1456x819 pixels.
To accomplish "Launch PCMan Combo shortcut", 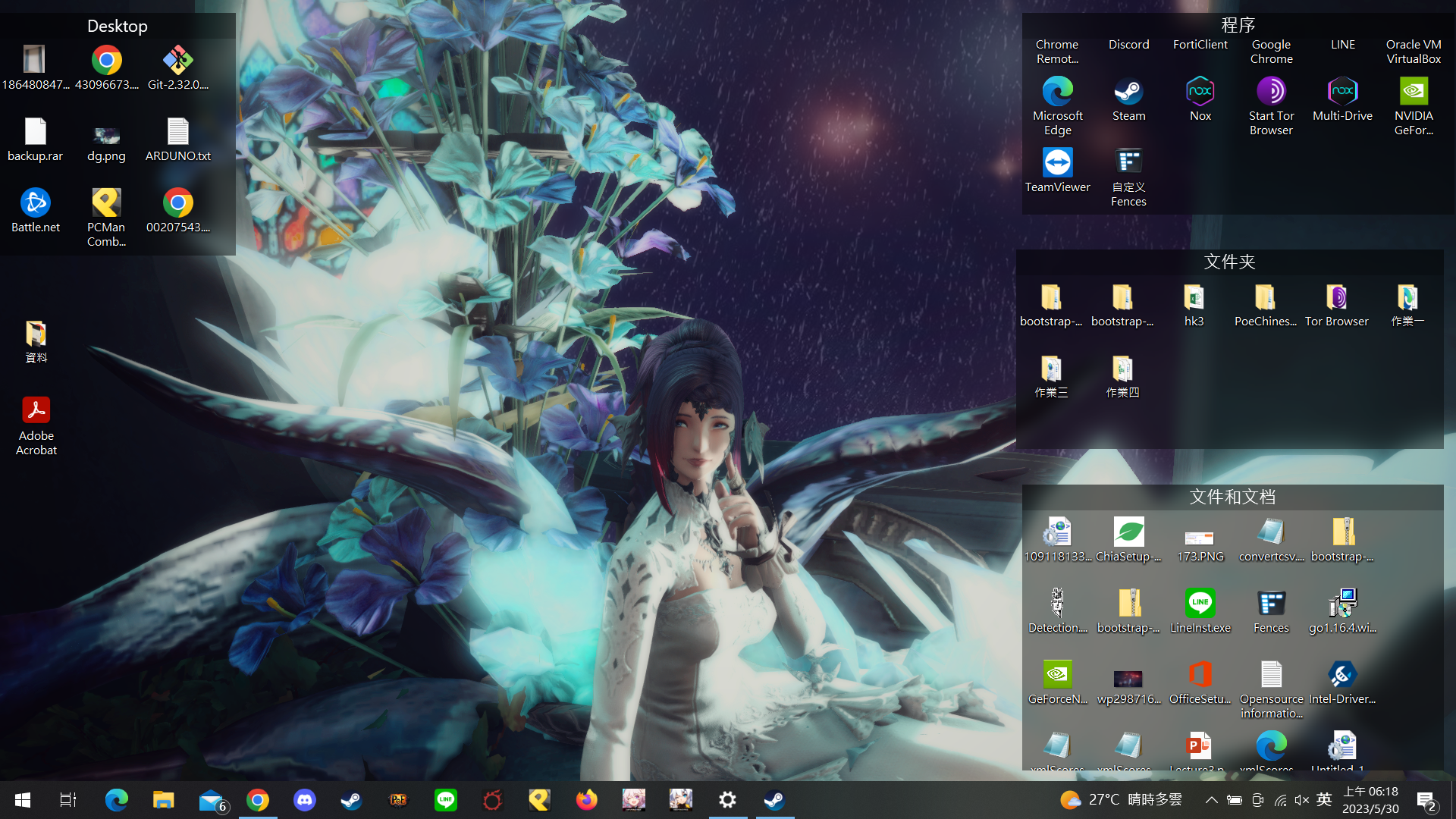I will (x=106, y=218).
